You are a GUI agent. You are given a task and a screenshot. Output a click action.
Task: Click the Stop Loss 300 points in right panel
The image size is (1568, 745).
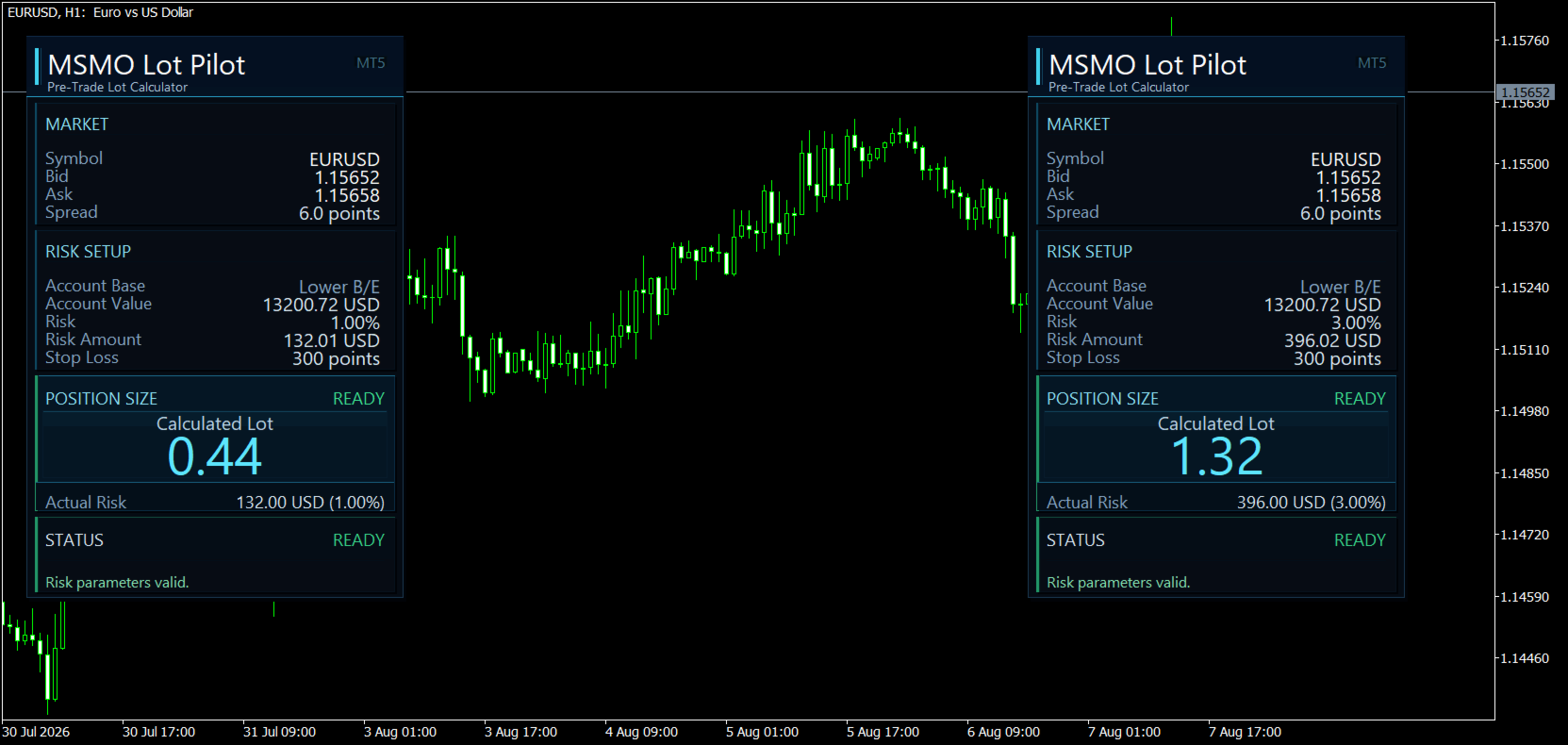(1337, 358)
